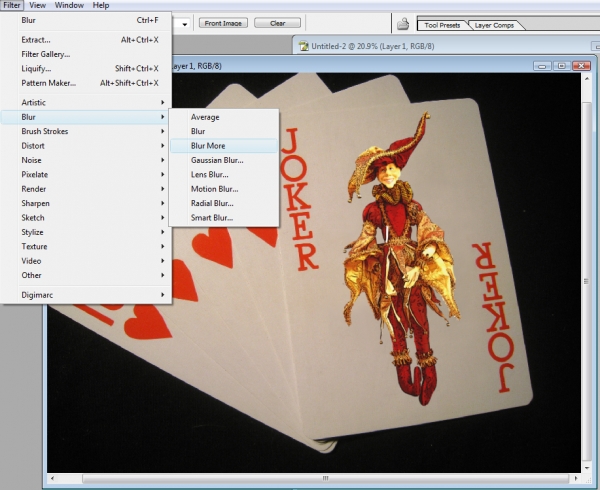600x490 pixels.
Task: Expand the Artistic filter submenu
Action: tap(86, 103)
